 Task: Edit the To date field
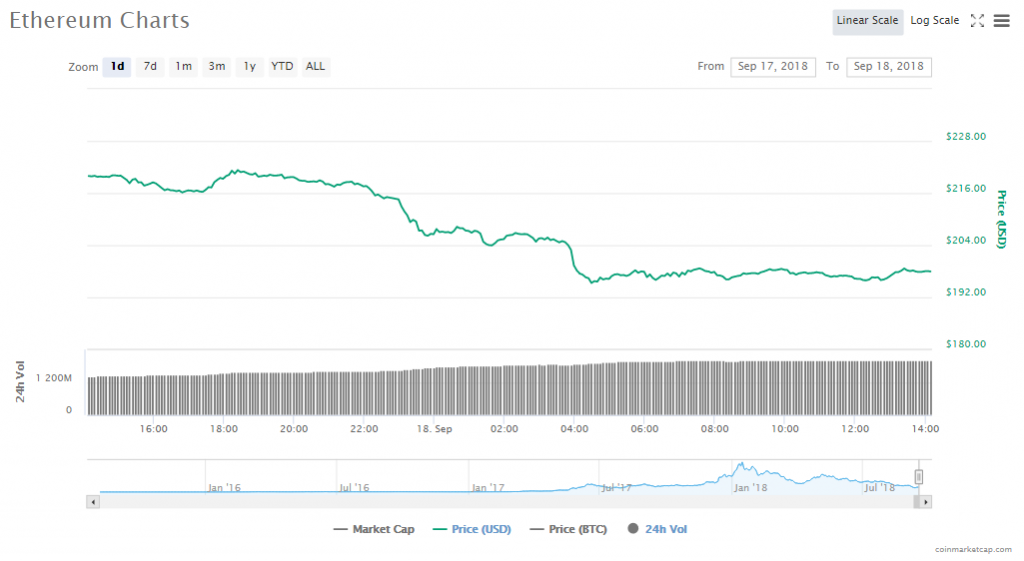point(889,67)
